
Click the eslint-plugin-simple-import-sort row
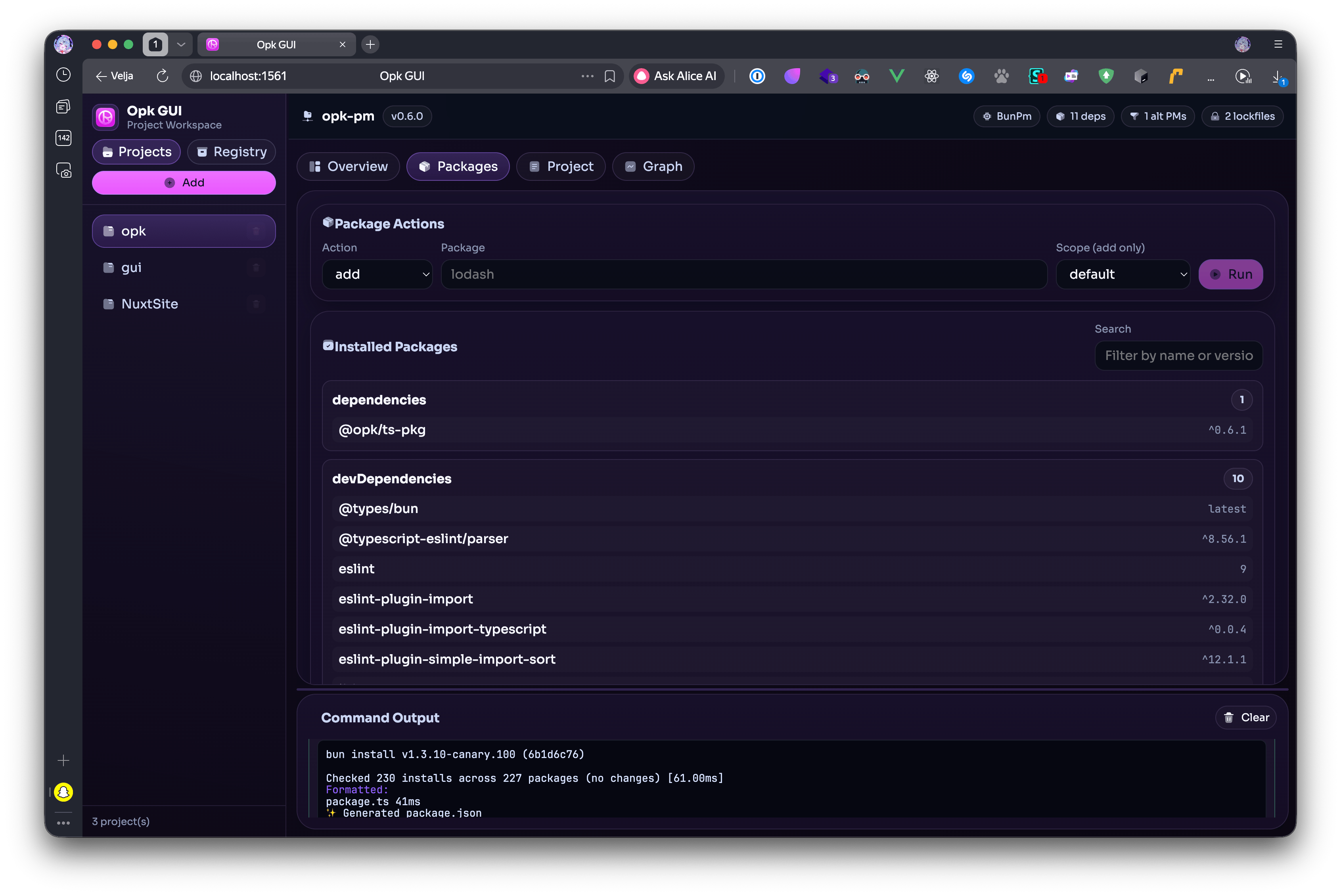pyautogui.click(x=793, y=659)
